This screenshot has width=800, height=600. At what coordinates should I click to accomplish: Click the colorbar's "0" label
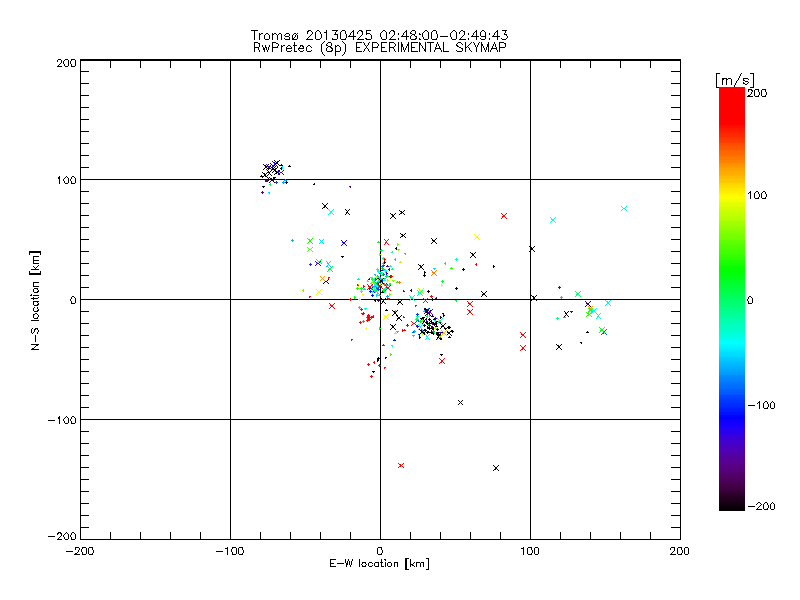coord(750,300)
